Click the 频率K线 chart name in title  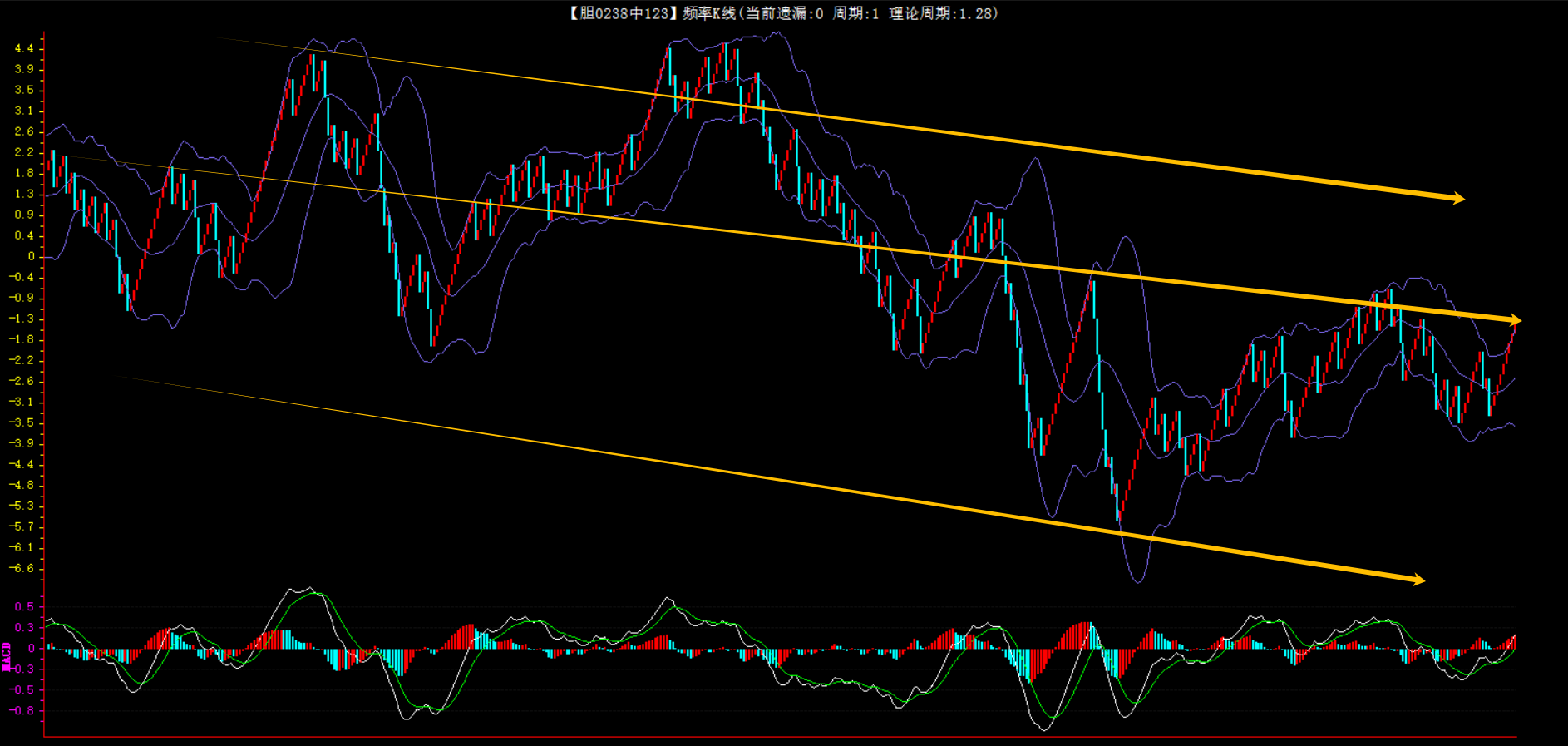709,13
